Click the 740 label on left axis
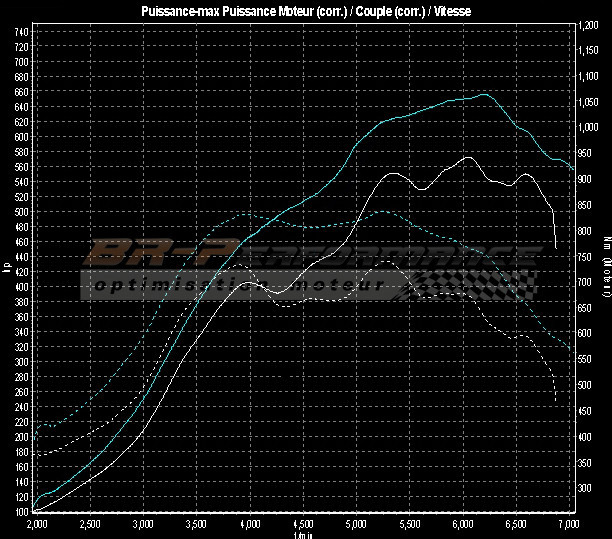This screenshot has width=612, height=539. pos(21,32)
